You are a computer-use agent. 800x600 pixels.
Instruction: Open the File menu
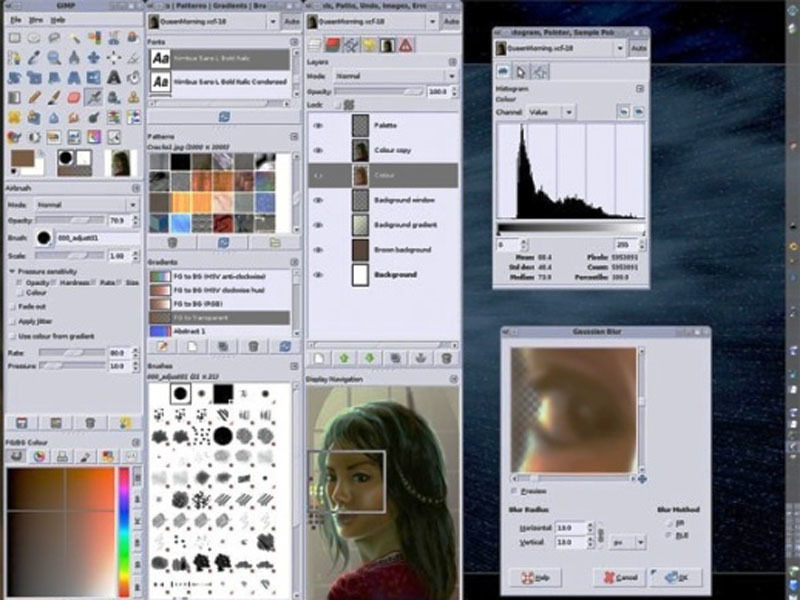point(16,20)
